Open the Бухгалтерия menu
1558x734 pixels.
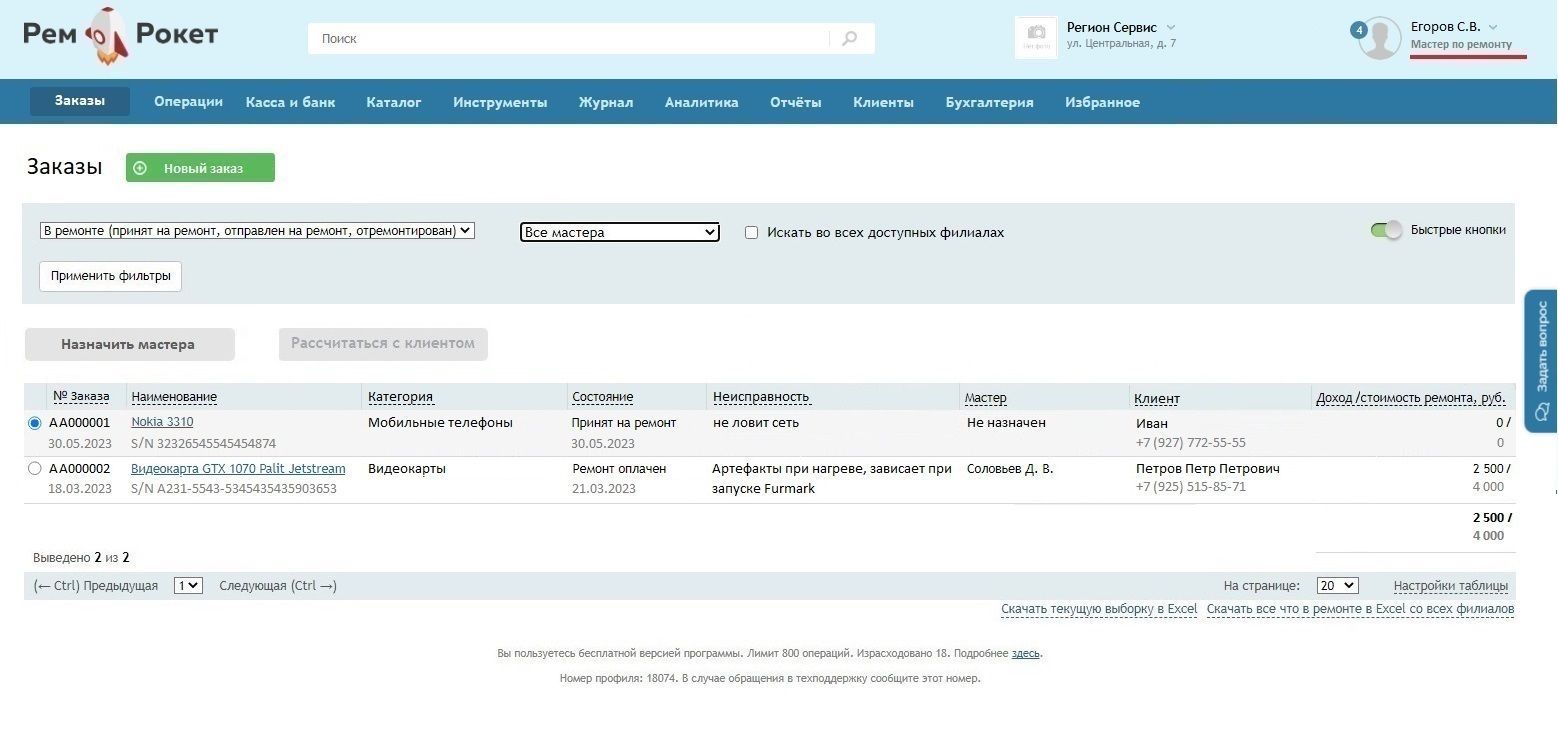click(x=990, y=102)
